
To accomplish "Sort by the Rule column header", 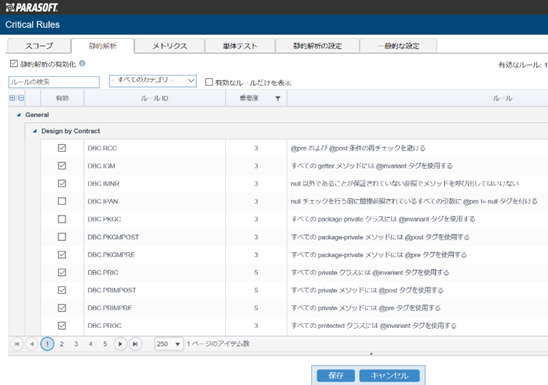I will pos(502,98).
